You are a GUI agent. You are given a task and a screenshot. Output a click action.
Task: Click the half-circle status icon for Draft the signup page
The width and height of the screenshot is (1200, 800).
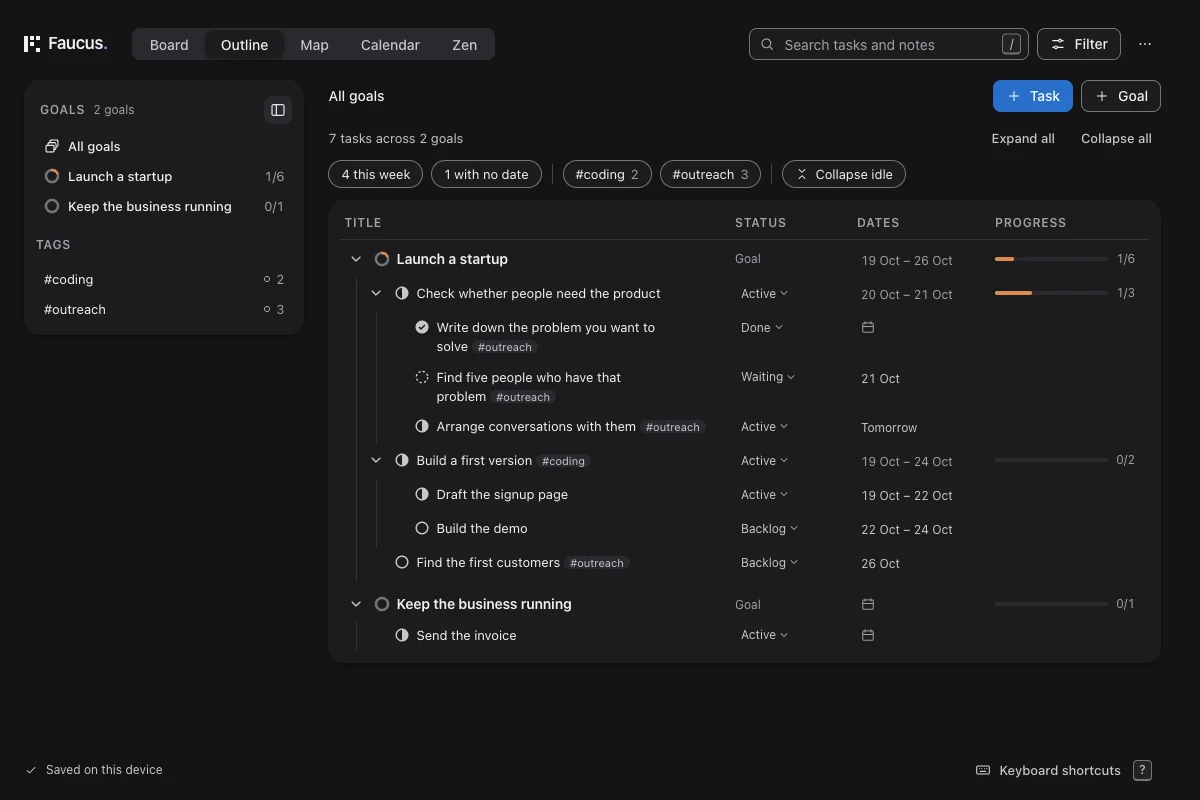pyautogui.click(x=422, y=494)
